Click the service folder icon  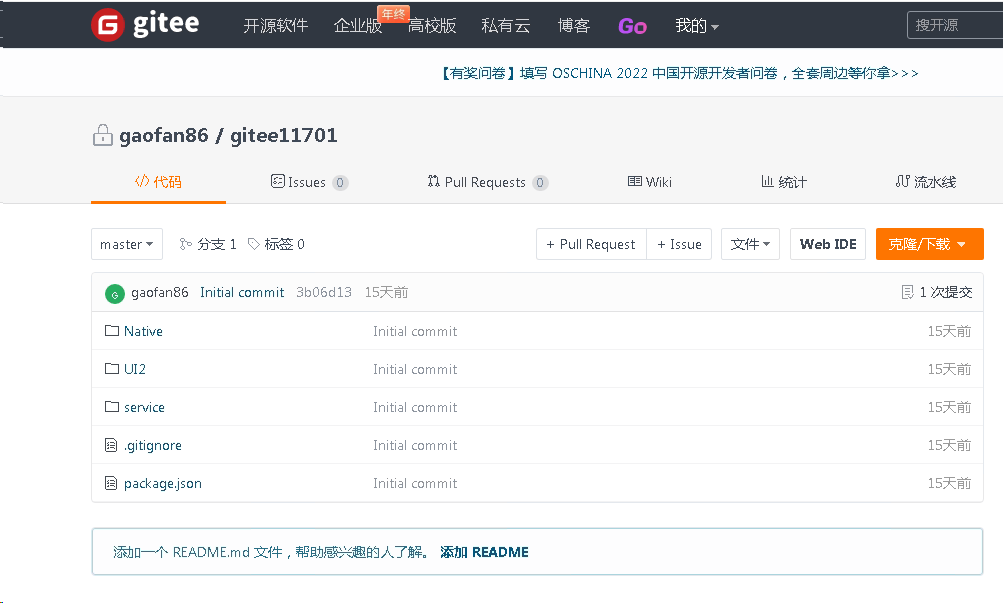(112, 407)
